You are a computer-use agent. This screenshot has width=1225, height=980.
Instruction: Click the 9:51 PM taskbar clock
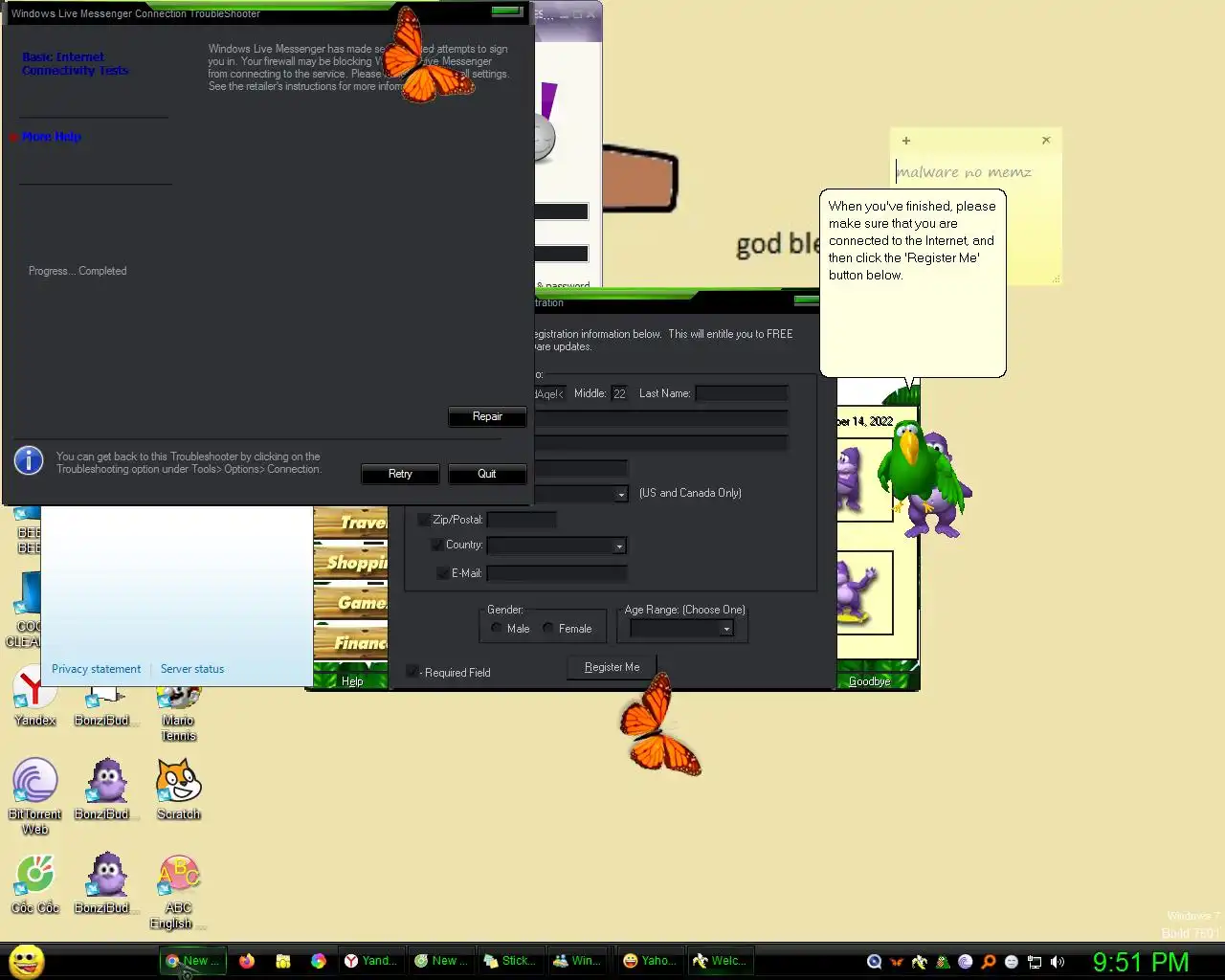(x=1141, y=962)
